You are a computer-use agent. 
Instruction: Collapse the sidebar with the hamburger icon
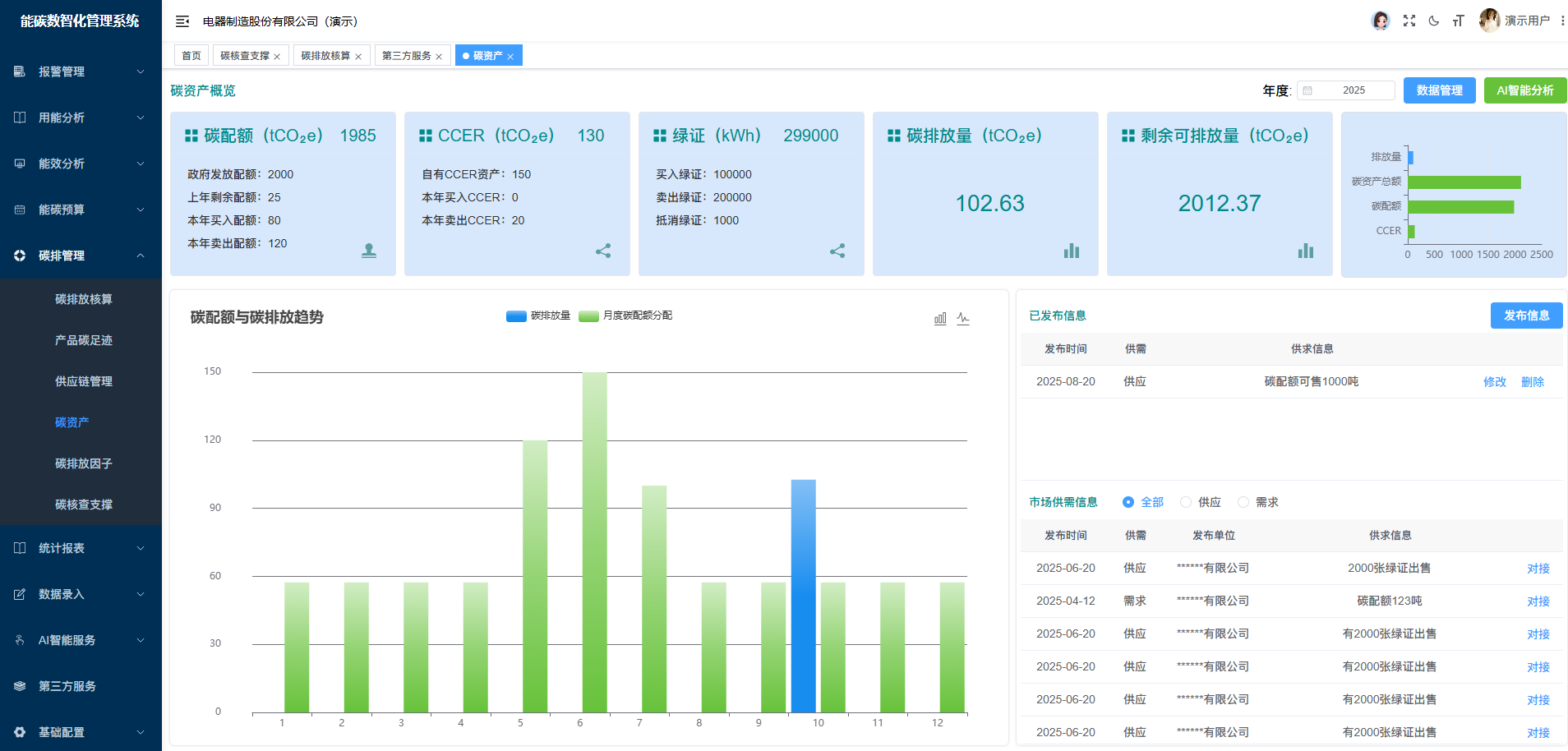(x=182, y=21)
